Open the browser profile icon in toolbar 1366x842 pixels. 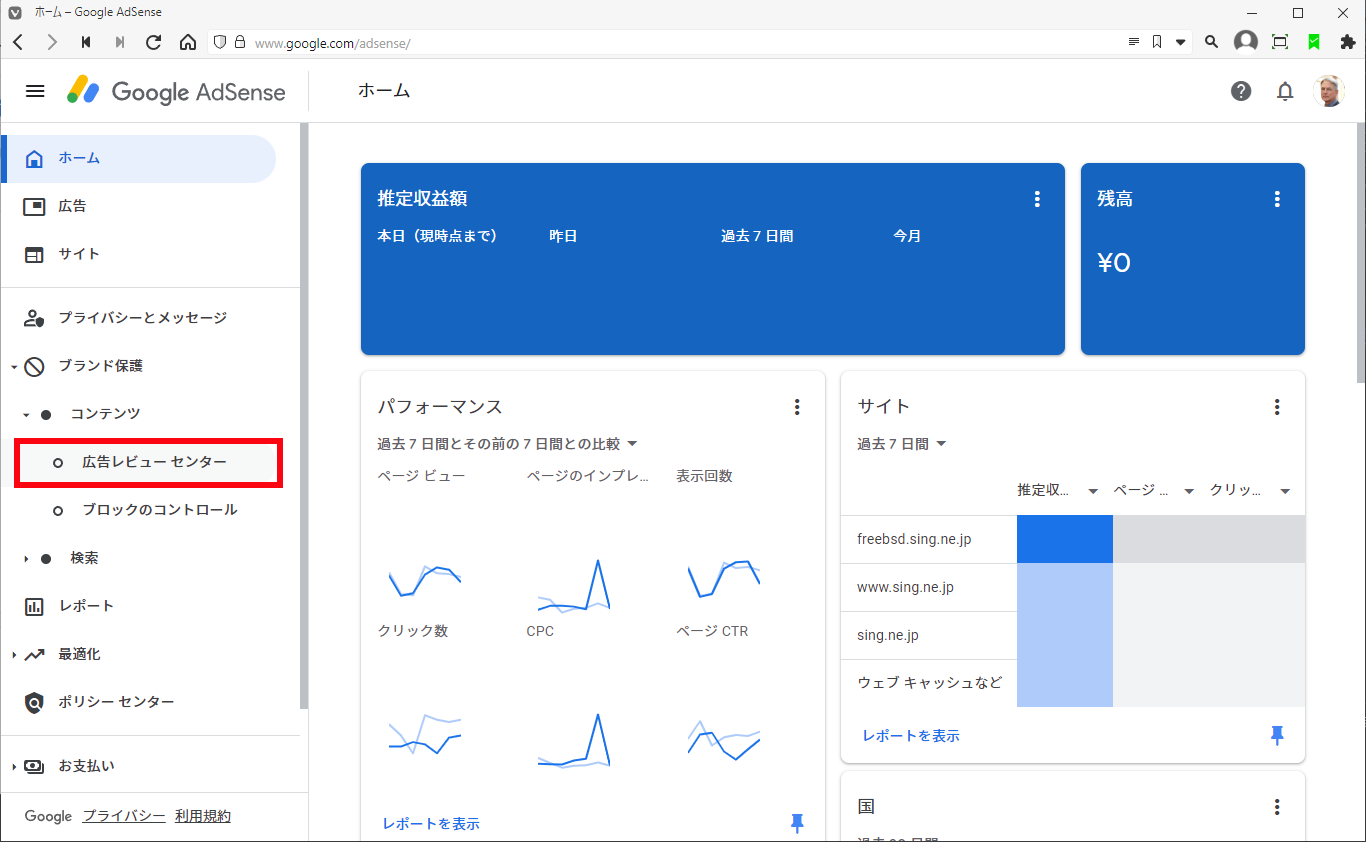pyautogui.click(x=1246, y=42)
